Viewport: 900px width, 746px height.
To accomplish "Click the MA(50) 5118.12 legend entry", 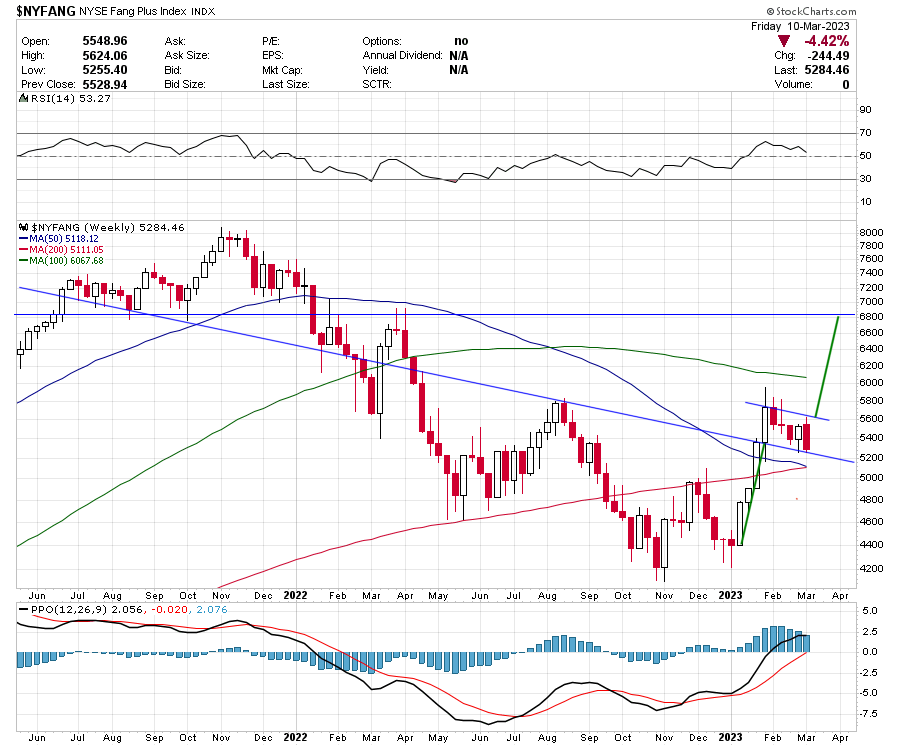I will pyautogui.click(x=59, y=239).
